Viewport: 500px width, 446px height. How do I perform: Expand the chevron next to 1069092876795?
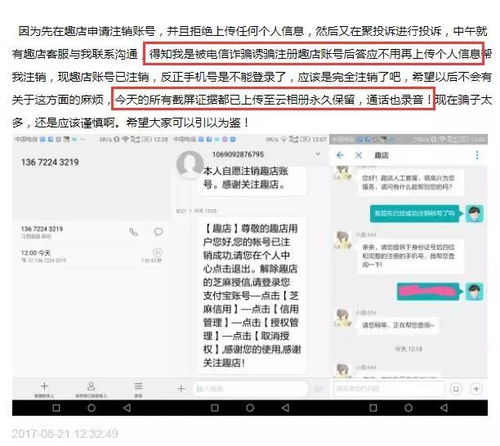[x=318, y=154]
